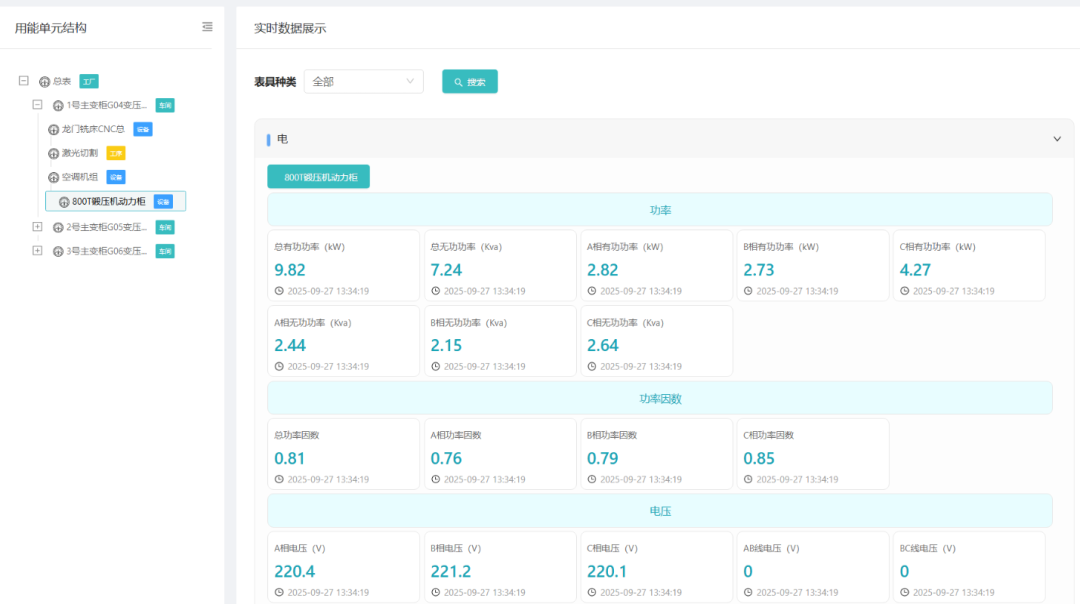The image size is (1080, 604).
Task: Expand the 3号主变柜G06 tree node
Action: [37, 251]
